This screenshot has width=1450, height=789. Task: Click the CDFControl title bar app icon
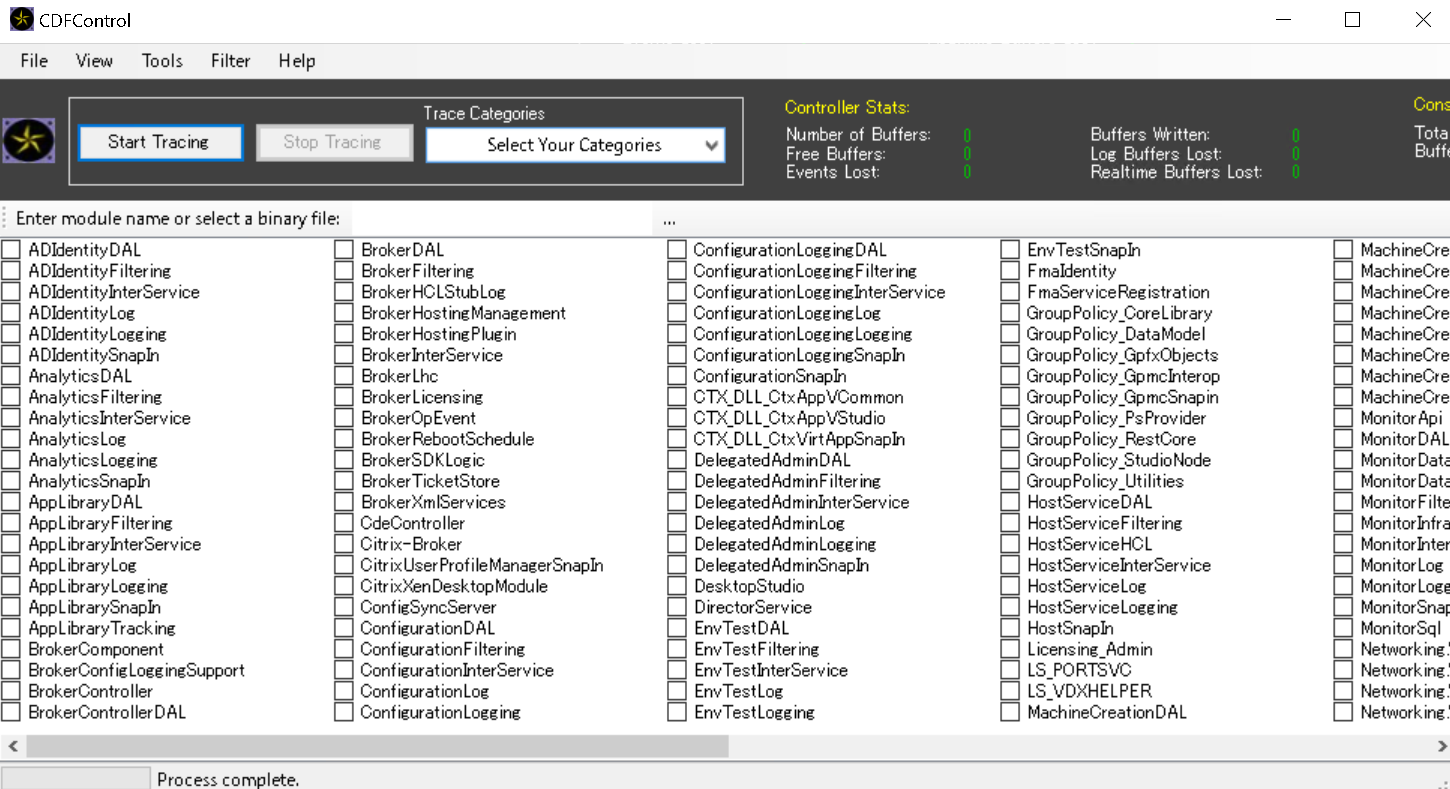[22, 20]
